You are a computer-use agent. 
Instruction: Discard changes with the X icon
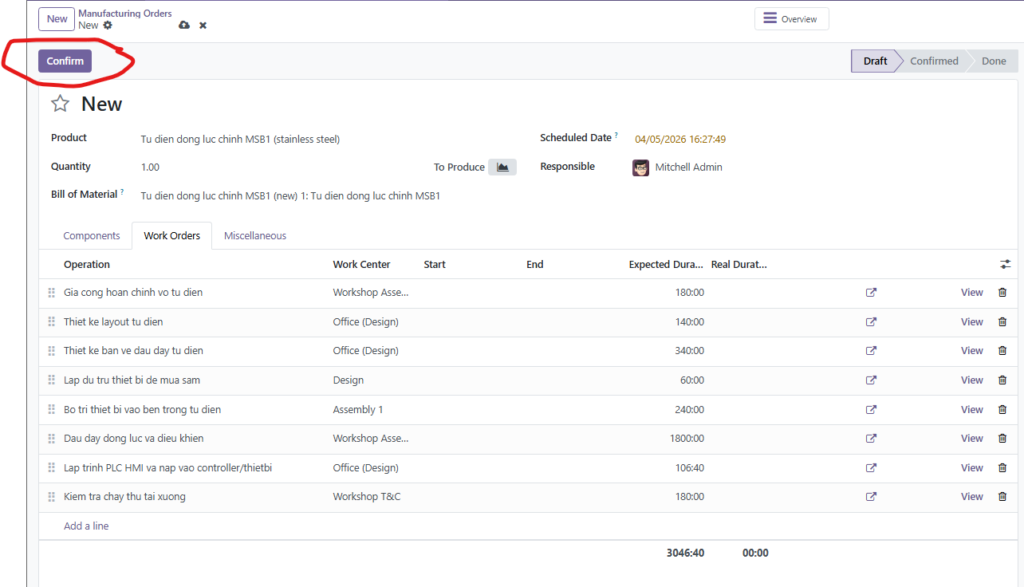pos(203,25)
